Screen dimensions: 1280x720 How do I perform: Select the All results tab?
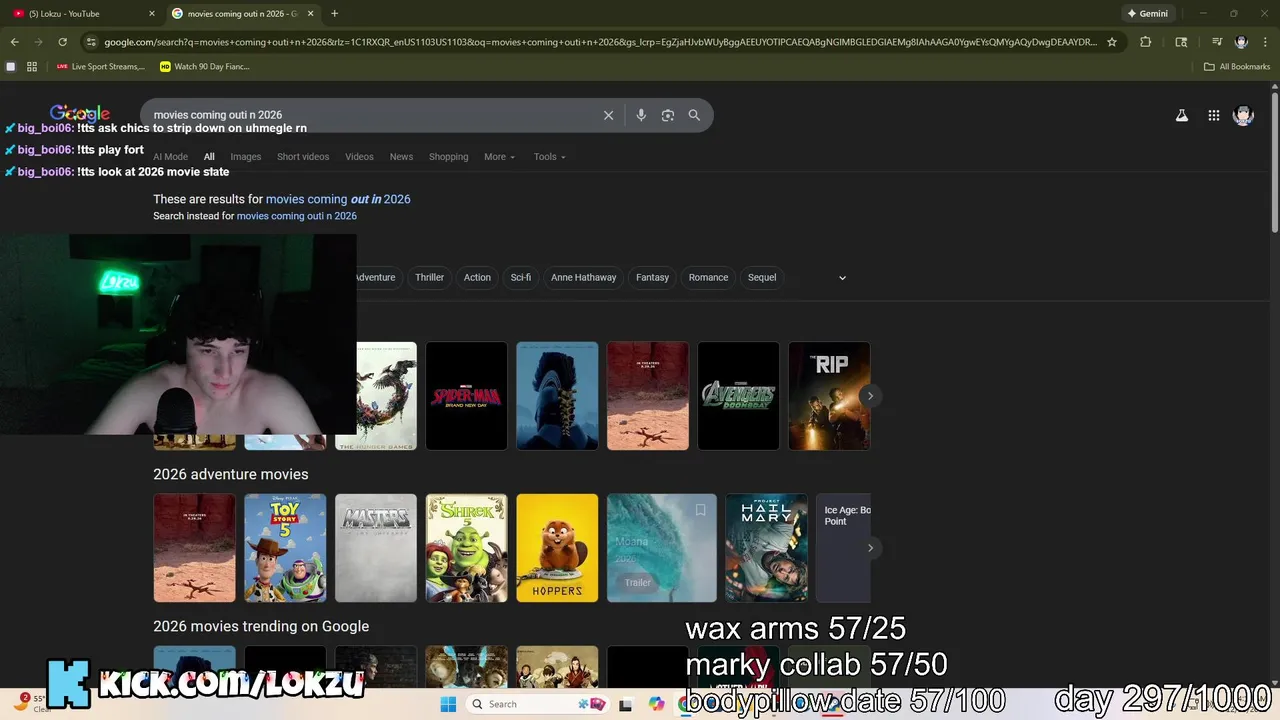[x=209, y=157]
